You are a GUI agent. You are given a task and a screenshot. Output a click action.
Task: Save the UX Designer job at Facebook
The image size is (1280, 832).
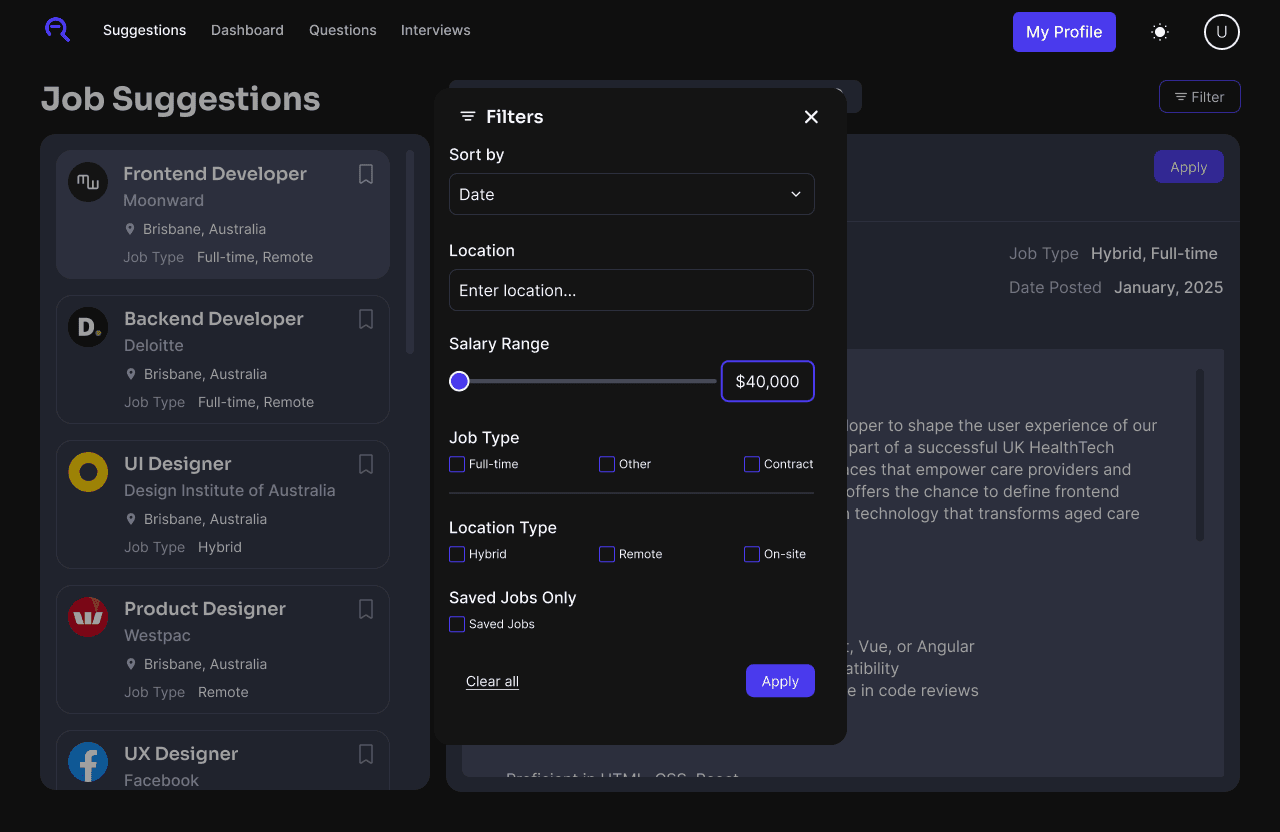(365, 754)
